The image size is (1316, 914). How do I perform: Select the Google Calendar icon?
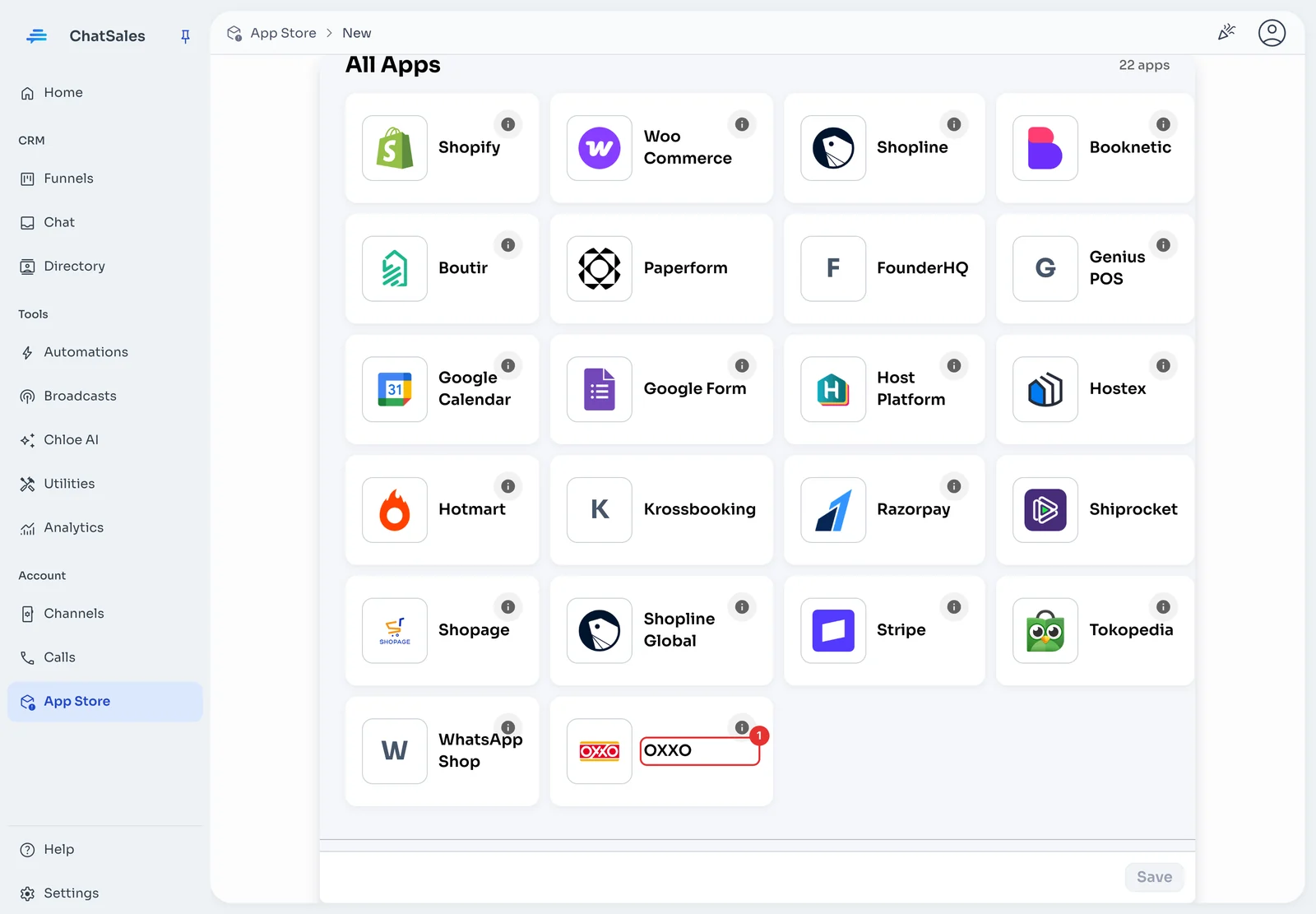(395, 389)
